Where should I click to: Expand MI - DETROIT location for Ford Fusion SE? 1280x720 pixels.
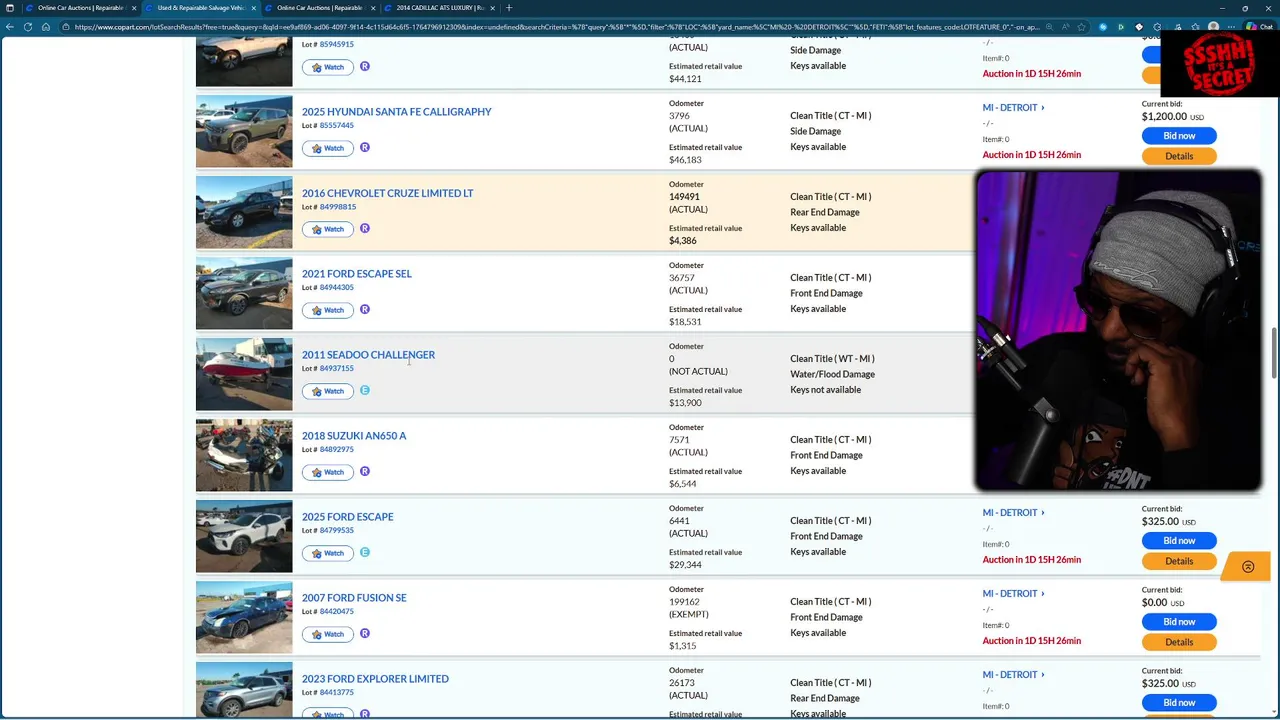pos(1013,594)
